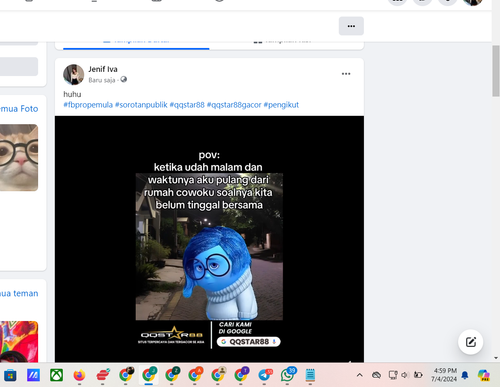
Task: Check the globe public audience icon
Action: 124,79
